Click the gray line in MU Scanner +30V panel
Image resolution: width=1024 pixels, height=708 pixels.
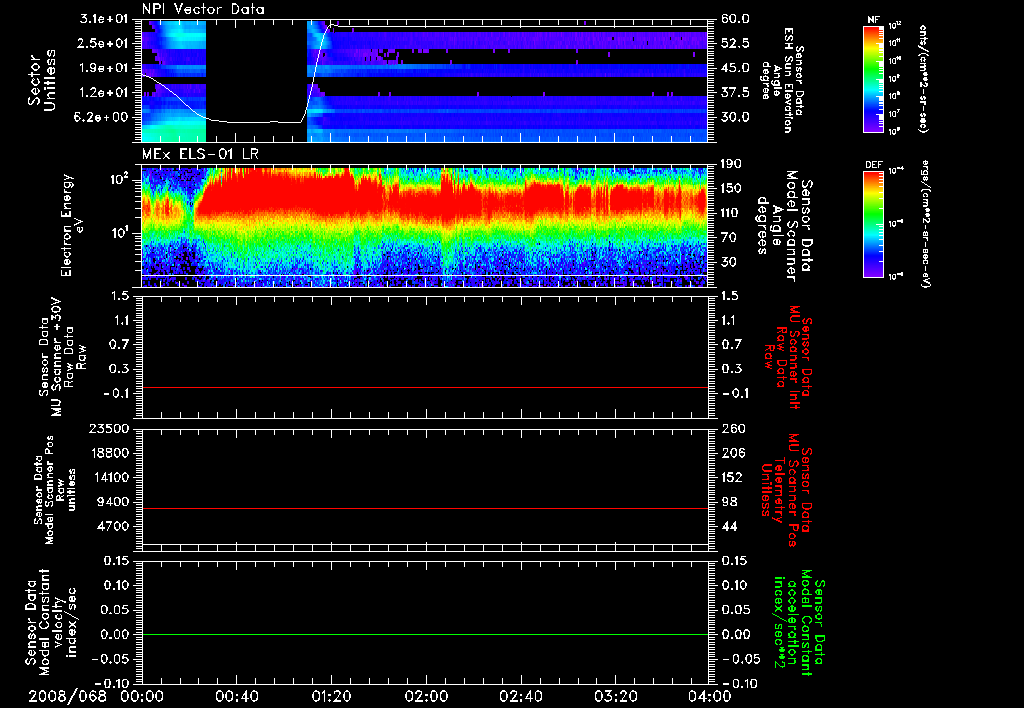click(425, 387)
